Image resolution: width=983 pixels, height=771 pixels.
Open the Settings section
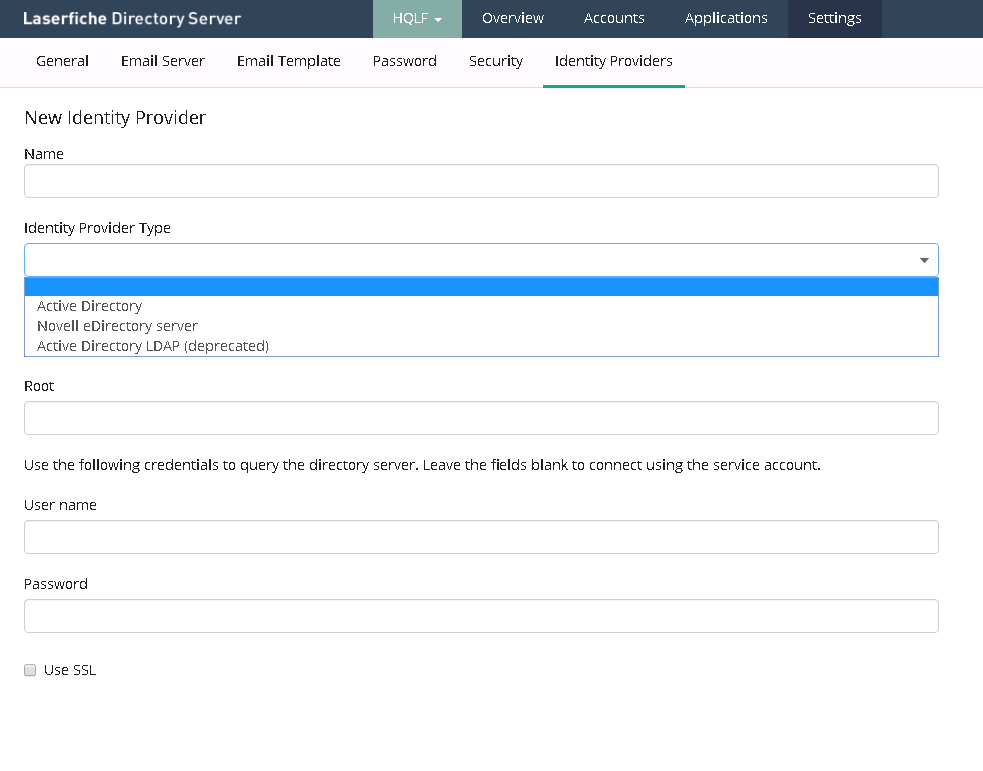click(x=834, y=19)
